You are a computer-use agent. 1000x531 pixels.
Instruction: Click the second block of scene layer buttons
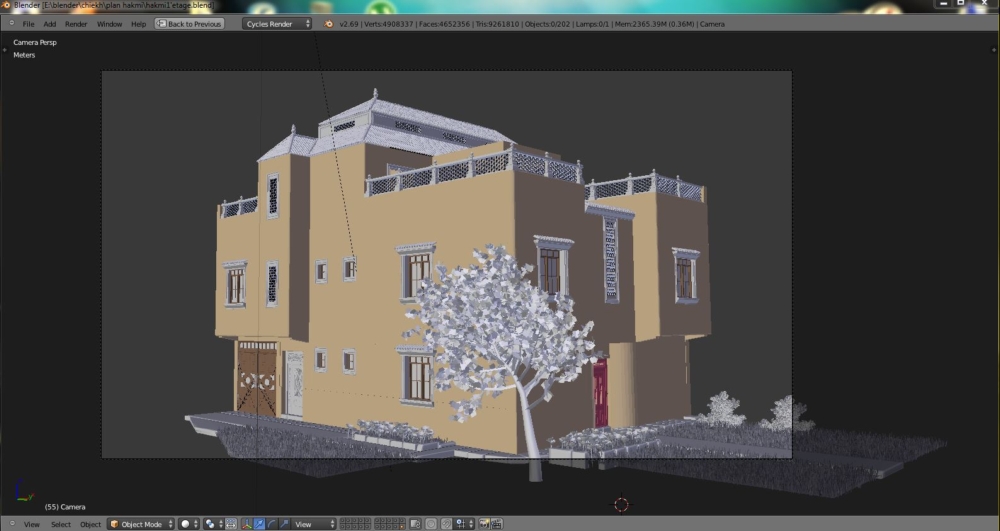[x=389, y=524]
